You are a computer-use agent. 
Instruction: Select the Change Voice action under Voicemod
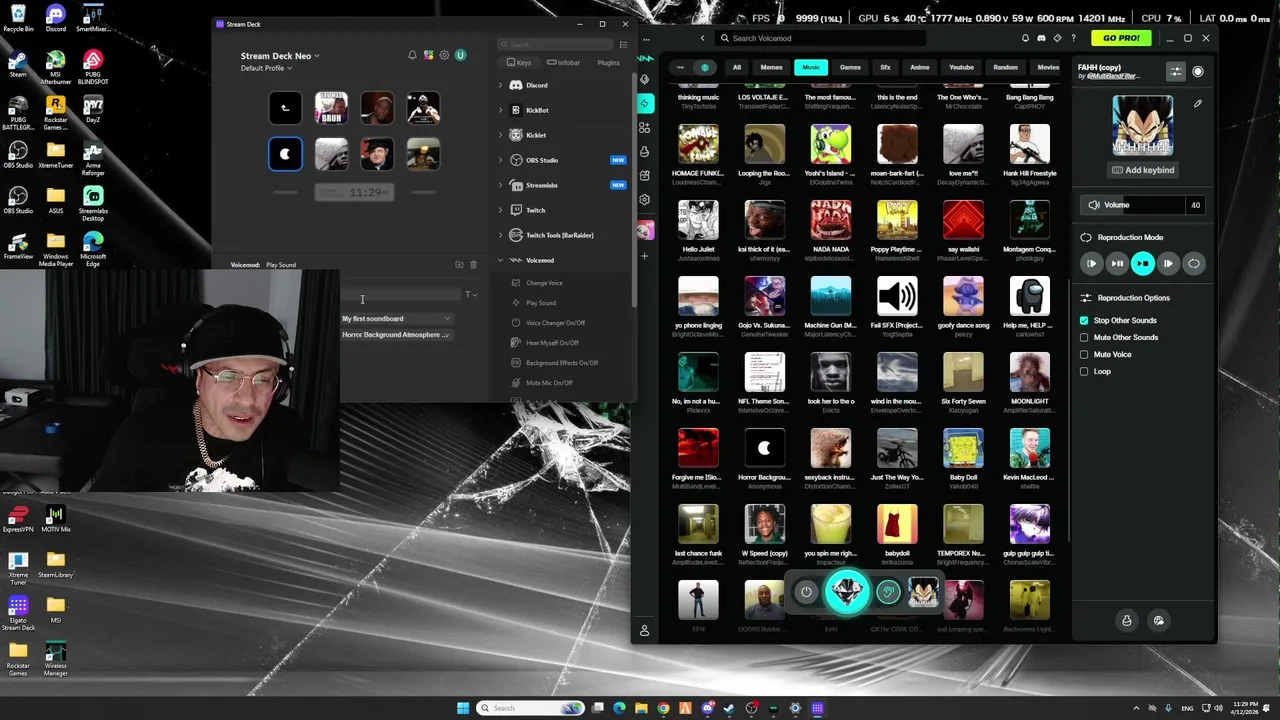[x=544, y=283]
